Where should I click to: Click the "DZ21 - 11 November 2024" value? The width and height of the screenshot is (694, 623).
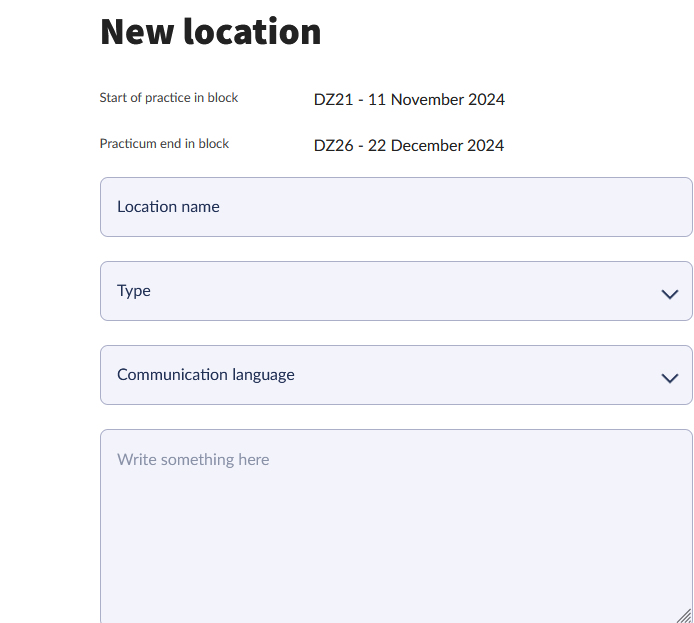[409, 100]
